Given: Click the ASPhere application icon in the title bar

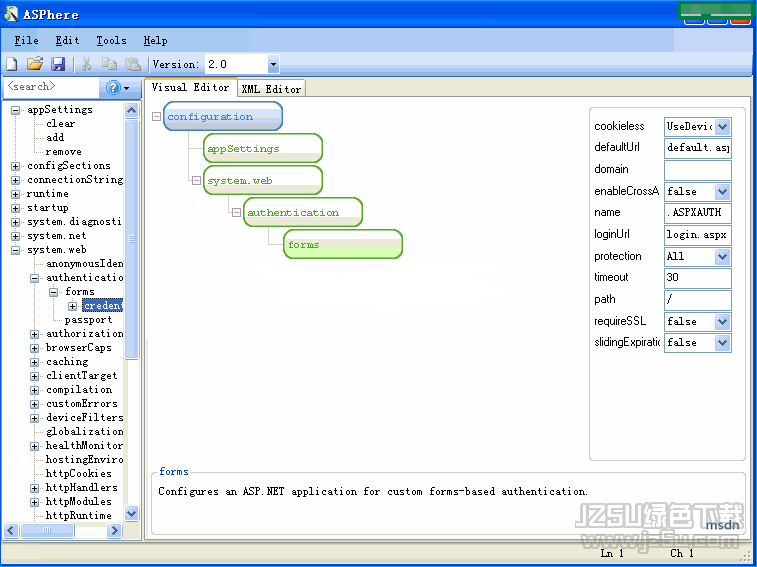Looking at the screenshot, I should pos(11,14).
